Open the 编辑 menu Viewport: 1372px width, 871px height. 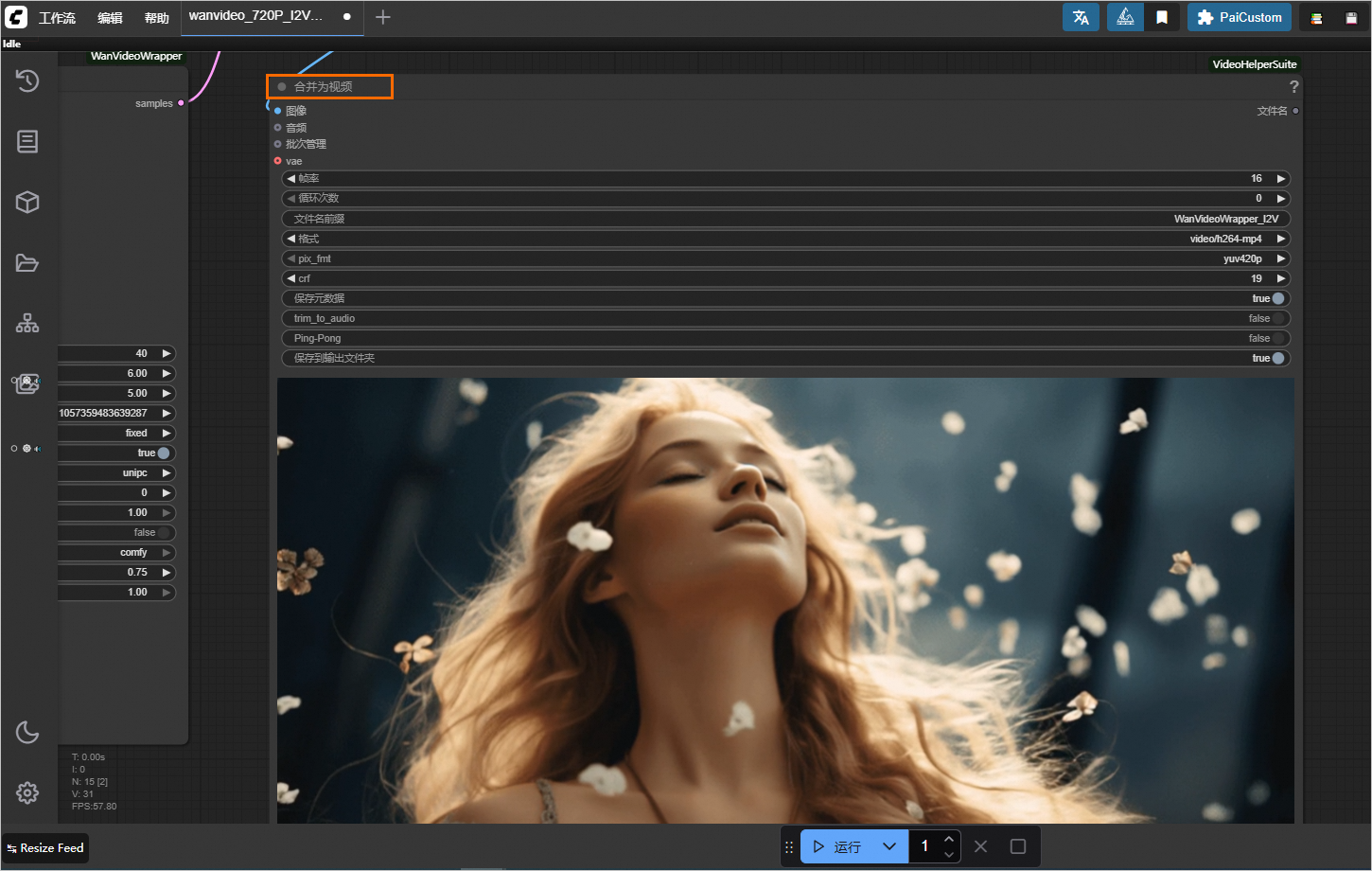pyautogui.click(x=110, y=18)
